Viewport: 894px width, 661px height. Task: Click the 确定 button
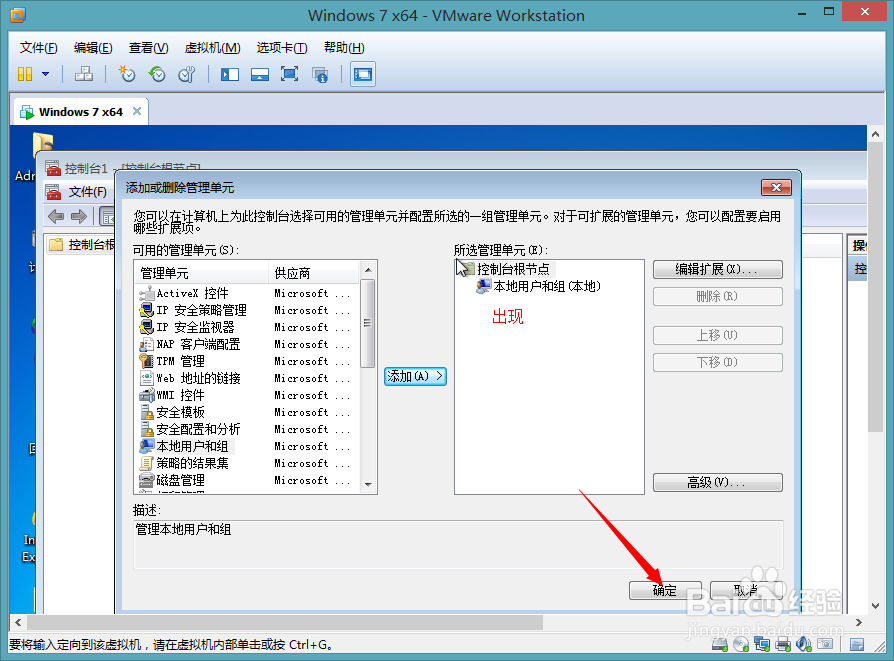click(x=665, y=590)
